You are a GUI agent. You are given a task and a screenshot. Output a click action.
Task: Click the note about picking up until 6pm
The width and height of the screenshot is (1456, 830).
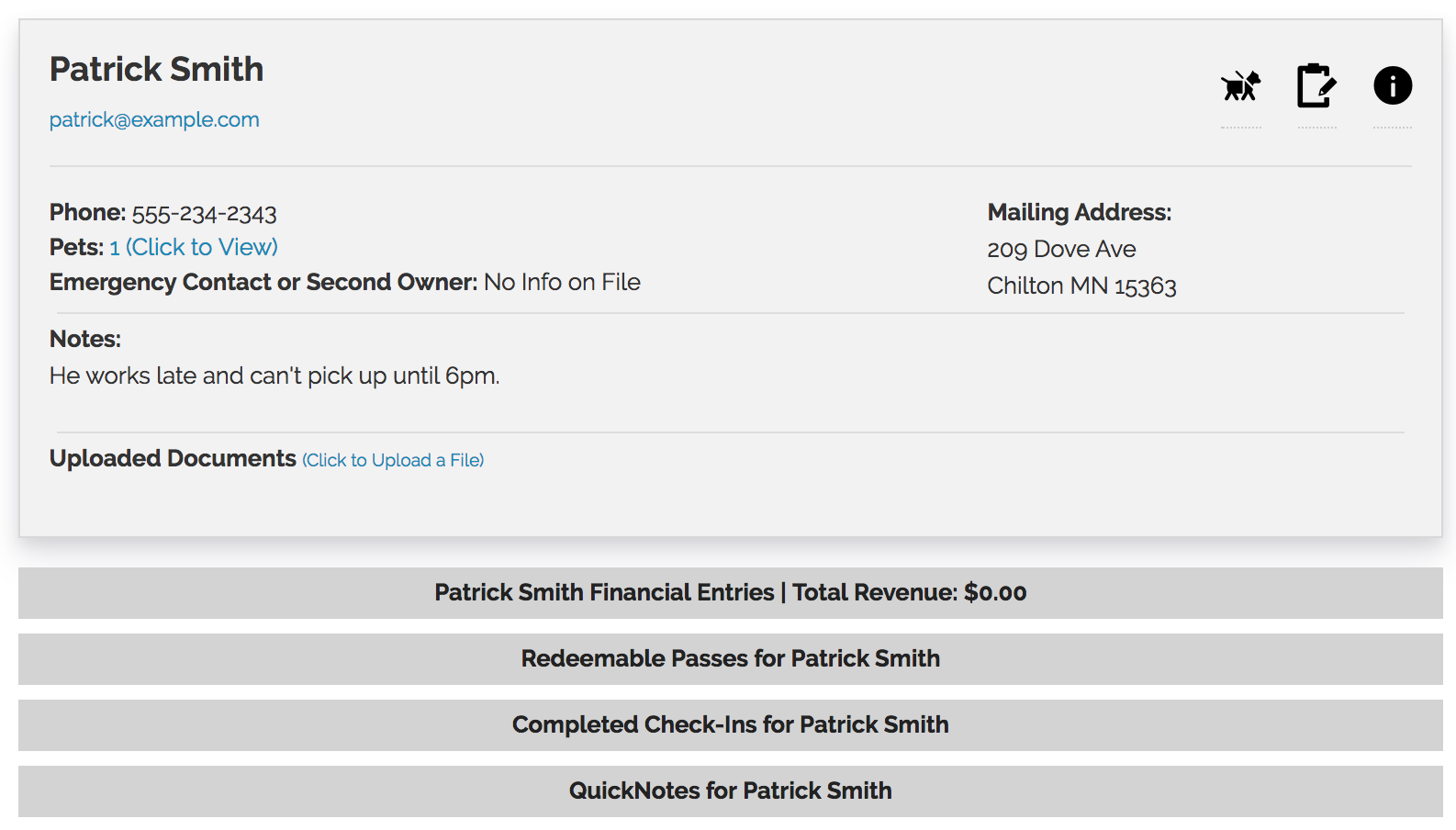(x=274, y=376)
